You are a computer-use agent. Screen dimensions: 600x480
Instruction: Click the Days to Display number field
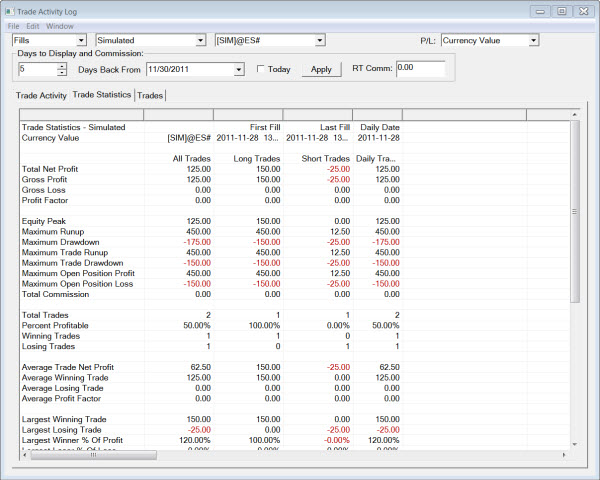point(36,70)
